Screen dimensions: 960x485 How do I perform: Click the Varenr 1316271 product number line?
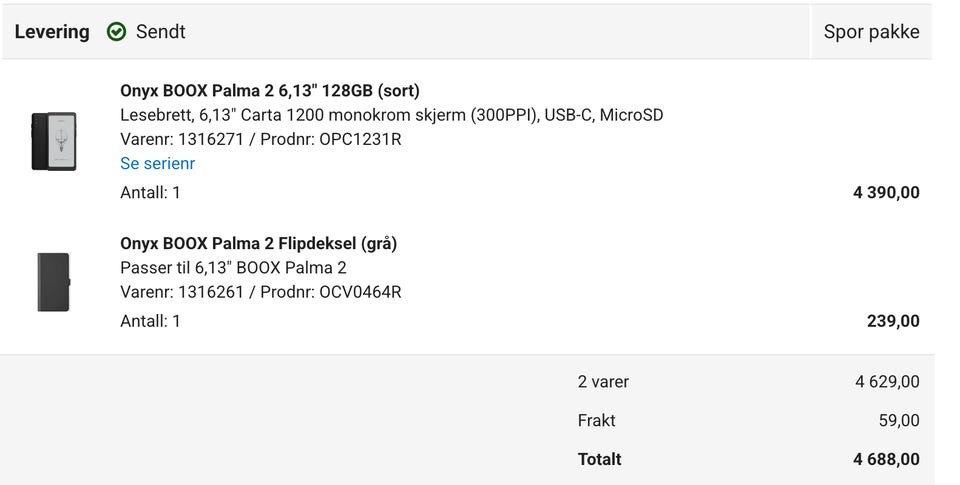pos(261,140)
